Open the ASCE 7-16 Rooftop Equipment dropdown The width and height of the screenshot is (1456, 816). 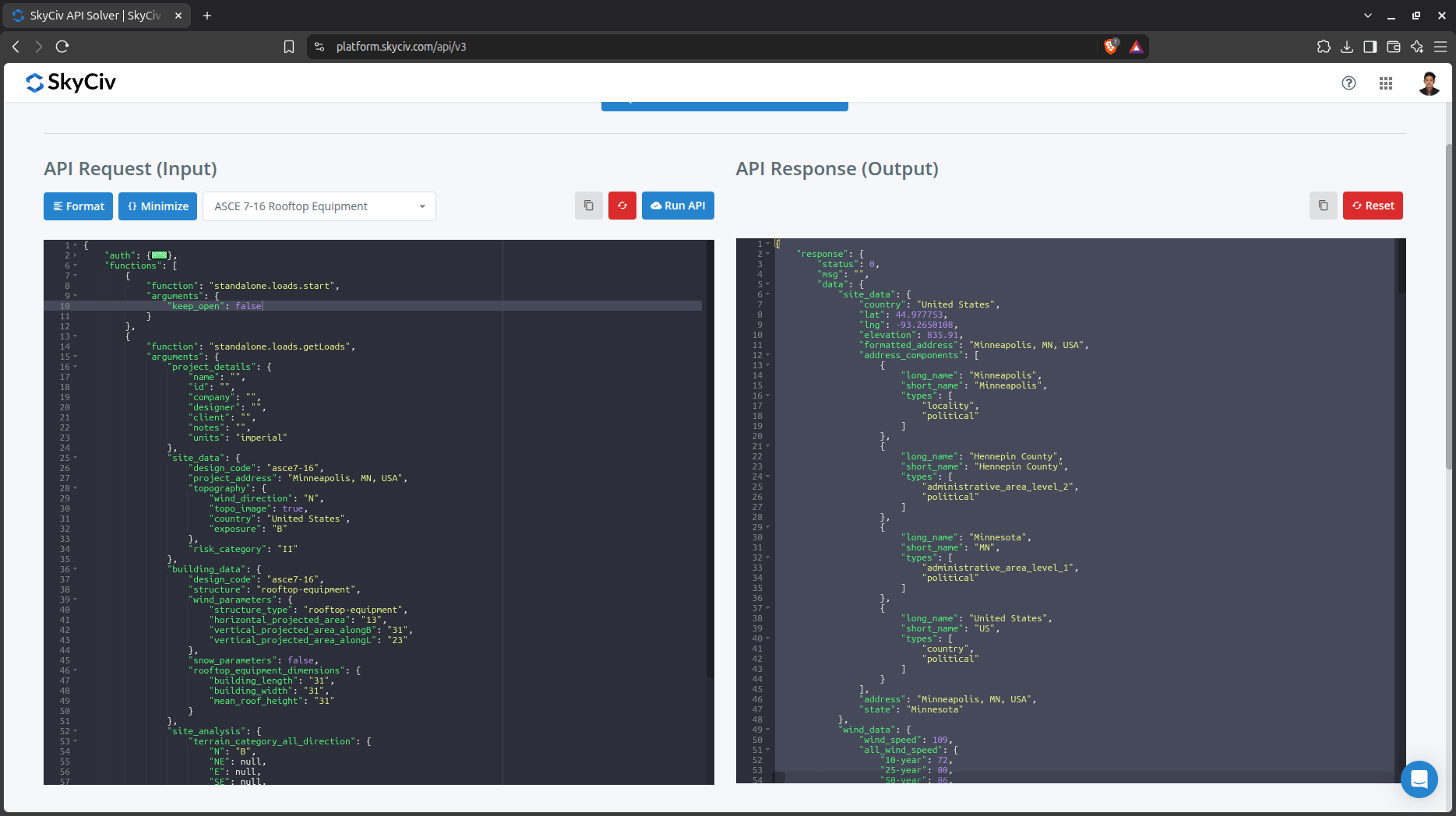(319, 206)
